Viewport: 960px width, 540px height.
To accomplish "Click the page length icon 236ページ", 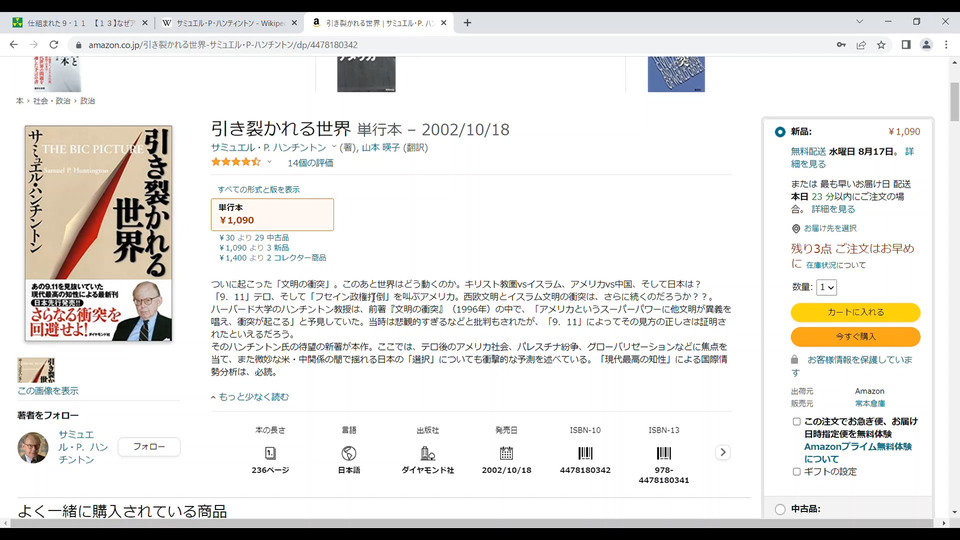I will 270,453.
